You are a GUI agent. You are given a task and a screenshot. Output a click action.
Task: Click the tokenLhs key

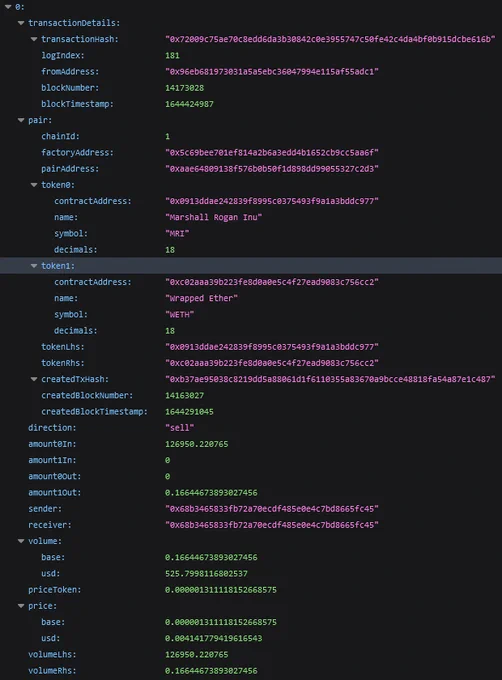coord(63,347)
